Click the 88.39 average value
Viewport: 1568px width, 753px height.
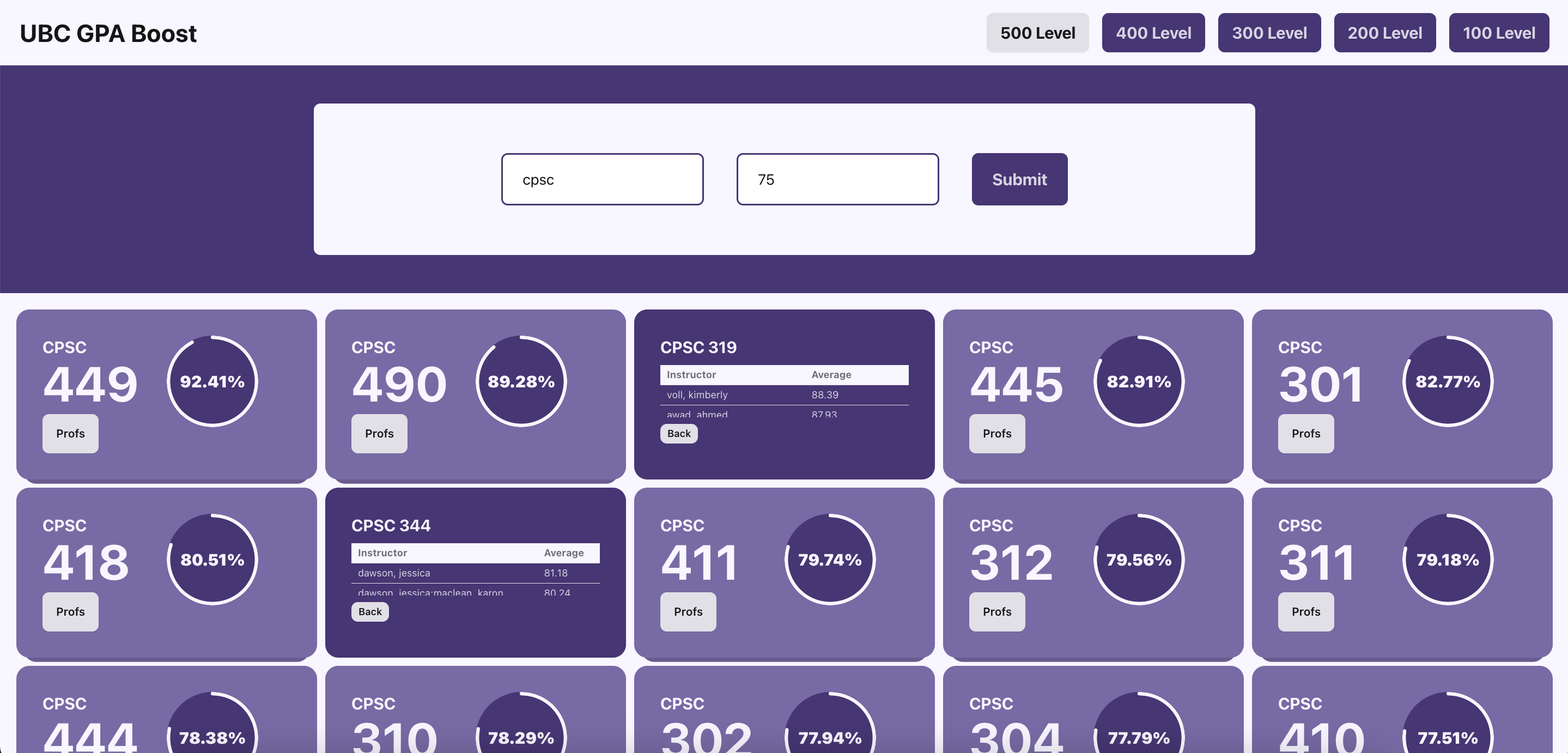(x=825, y=395)
